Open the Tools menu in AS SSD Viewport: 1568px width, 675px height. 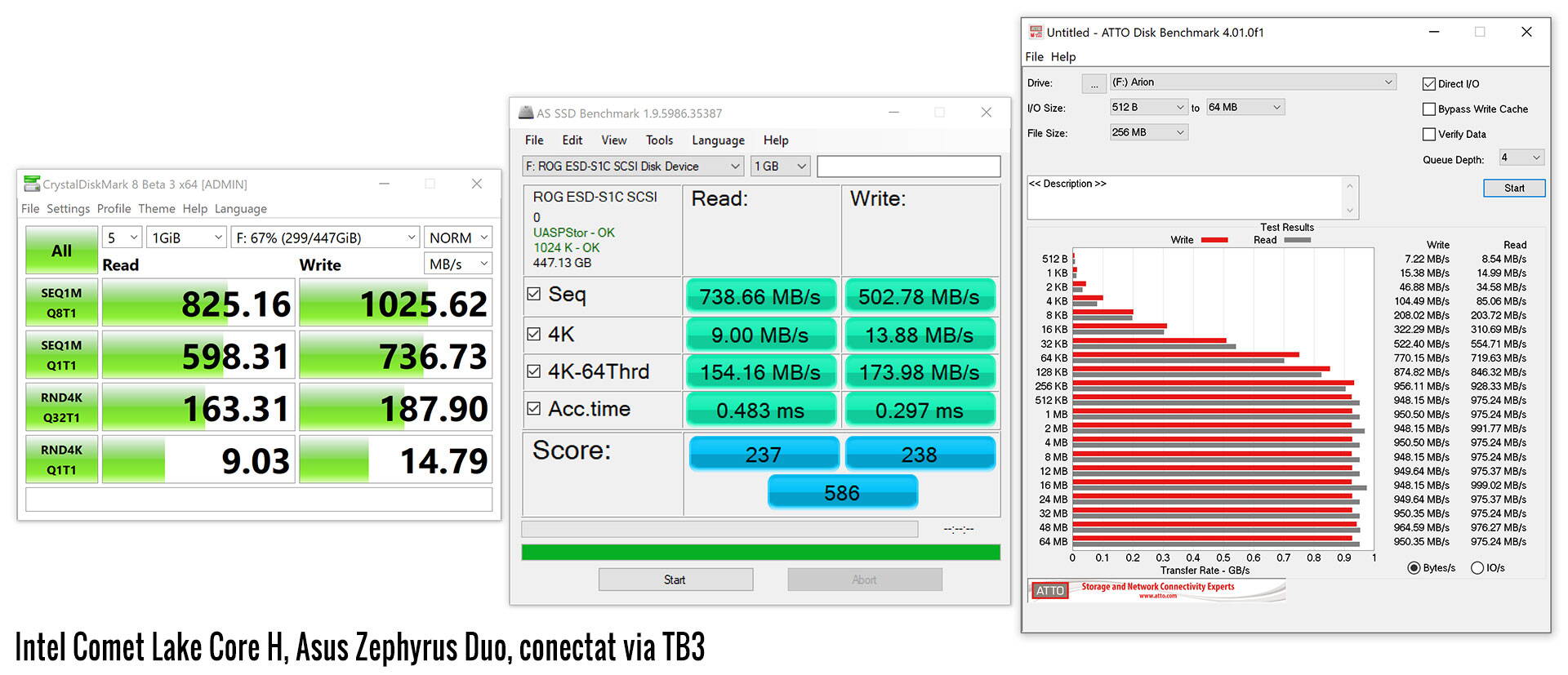(659, 140)
